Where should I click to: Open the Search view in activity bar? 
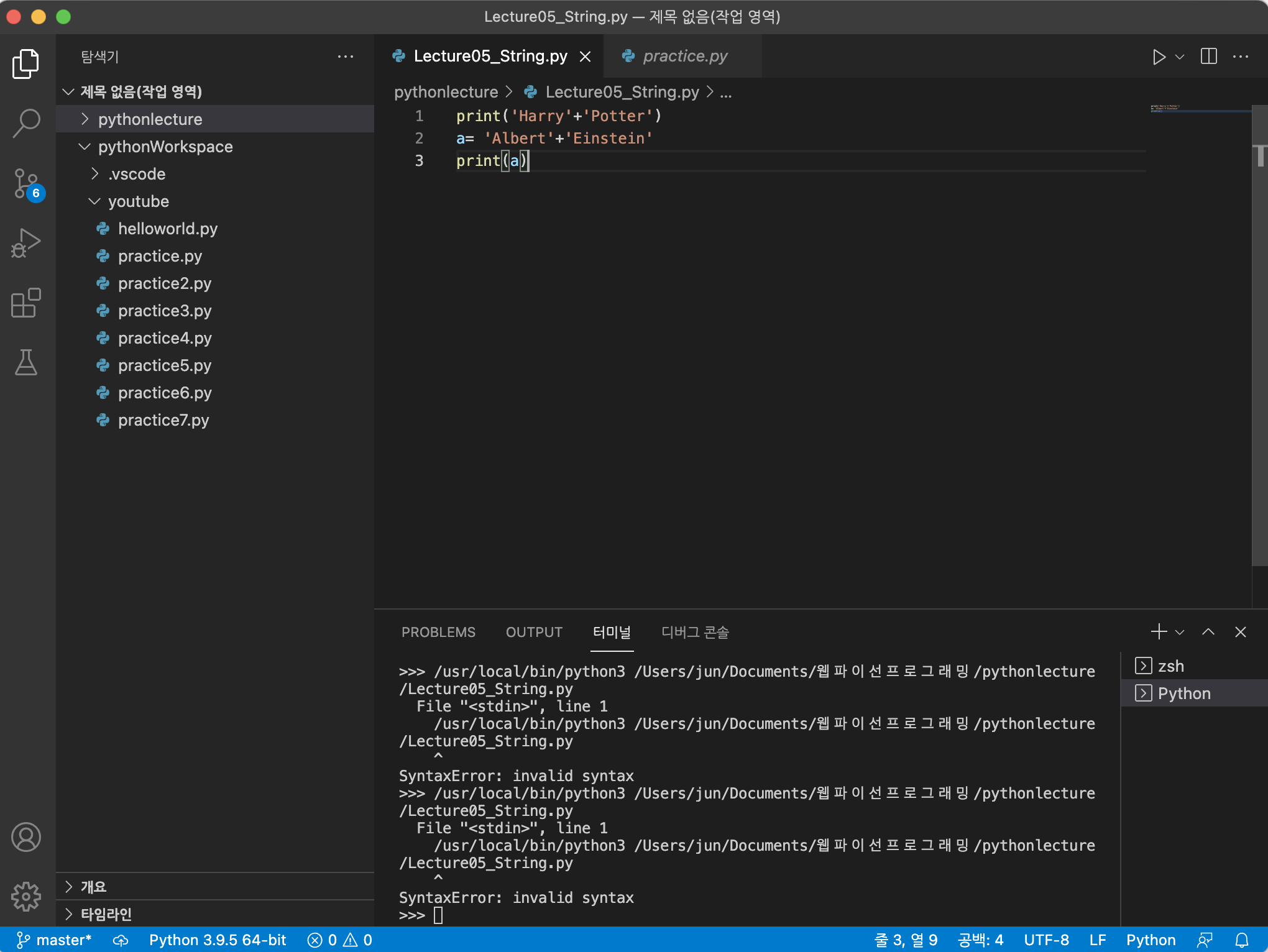click(x=26, y=123)
